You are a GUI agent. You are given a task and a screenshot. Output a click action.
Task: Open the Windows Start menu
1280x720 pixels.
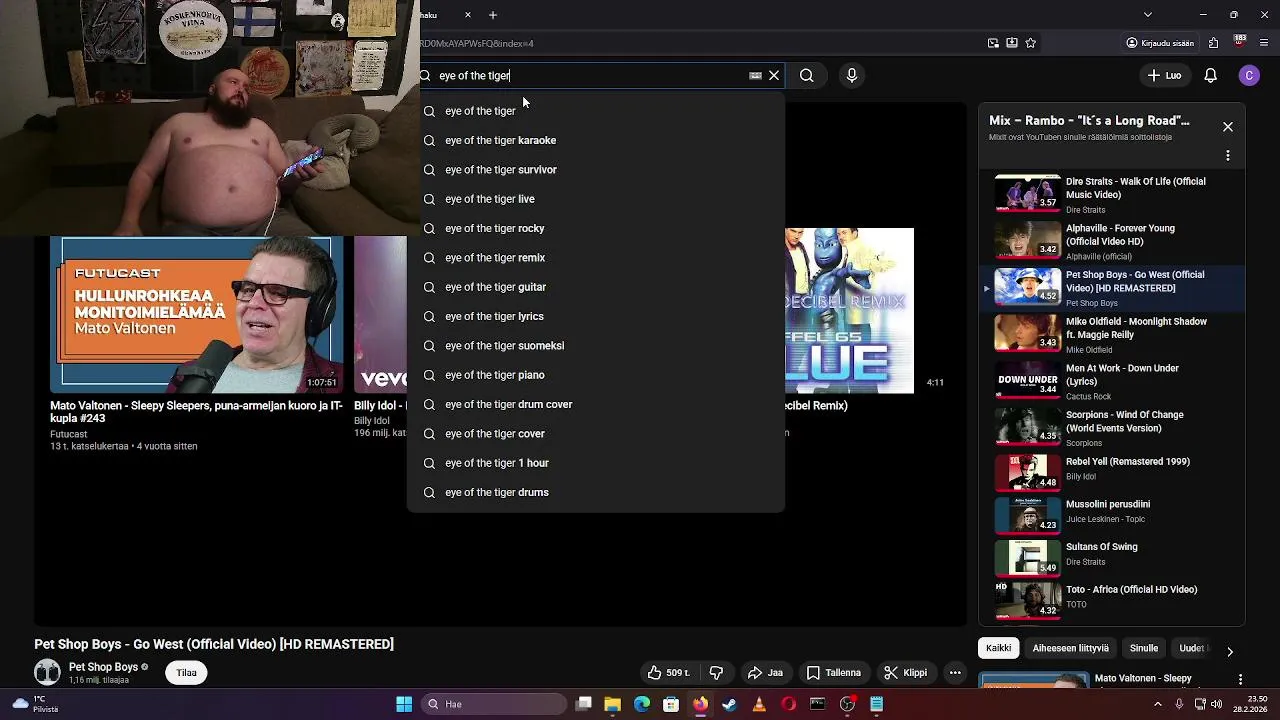pyautogui.click(x=404, y=704)
